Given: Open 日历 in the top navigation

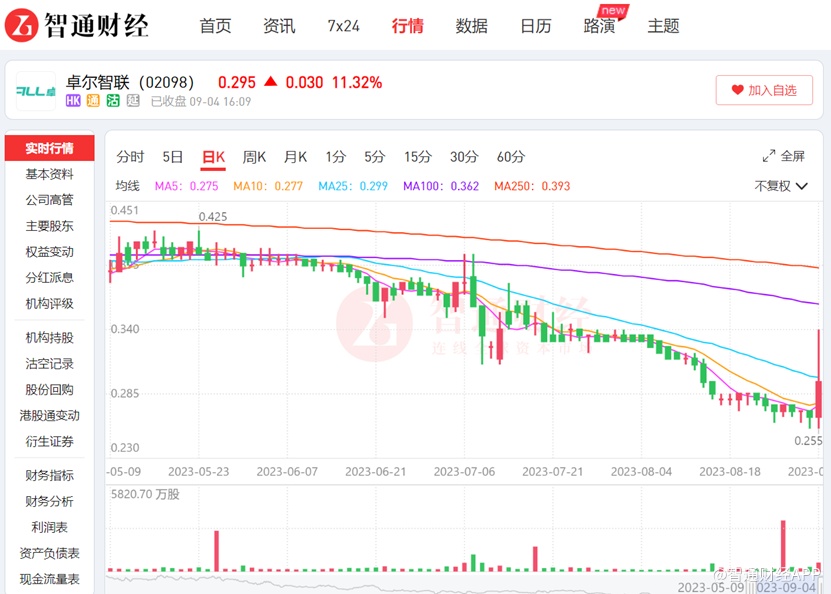Looking at the screenshot, I should pos(536,25).
